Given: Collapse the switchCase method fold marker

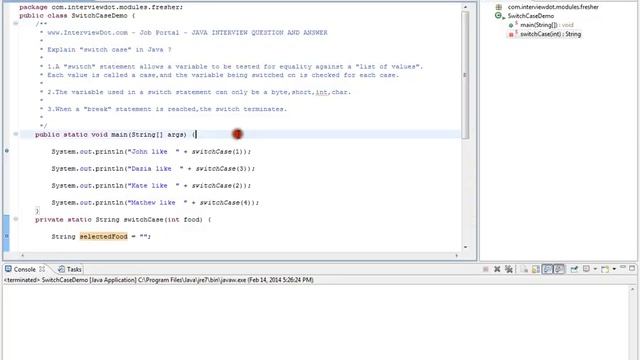Looking at the screenshot, I should click(x=16, y=219).
